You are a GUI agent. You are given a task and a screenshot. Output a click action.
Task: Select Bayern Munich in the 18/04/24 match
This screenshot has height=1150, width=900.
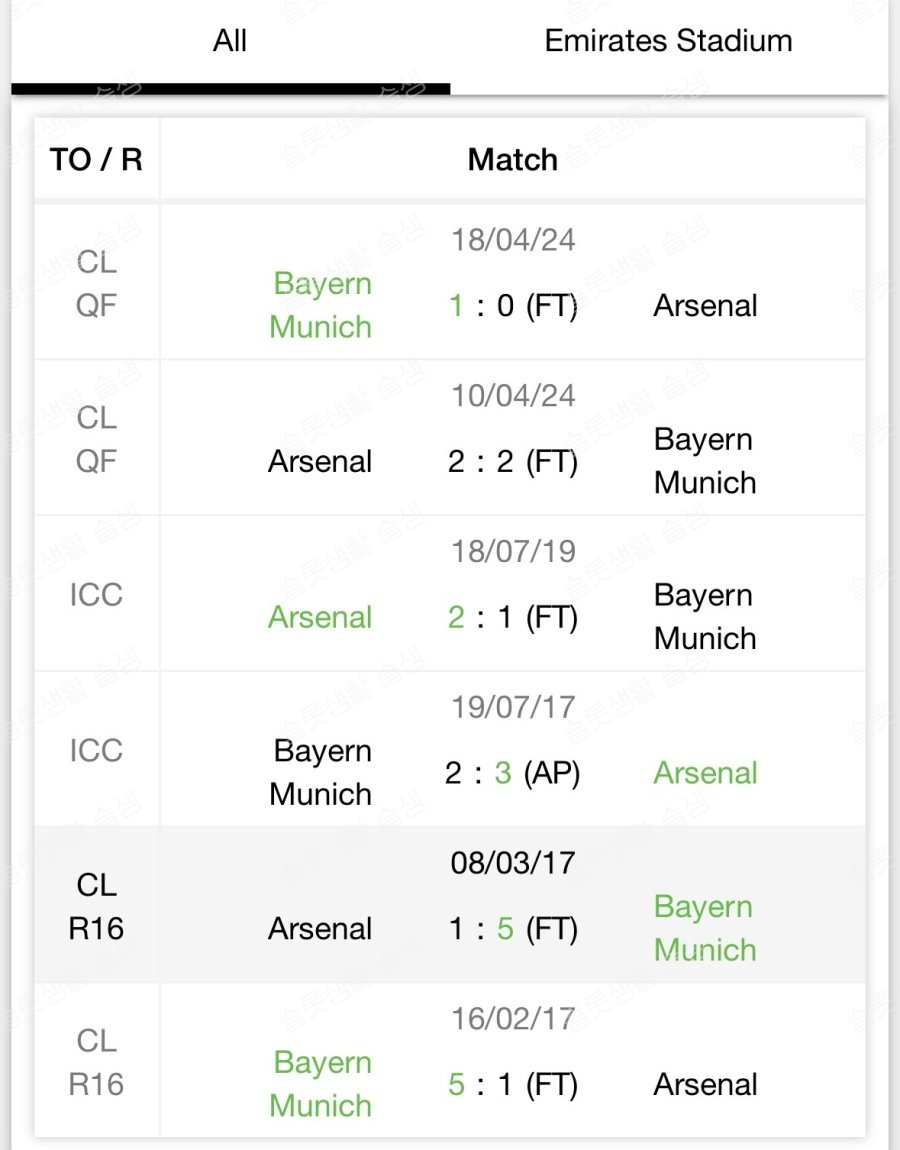point(321,305)
